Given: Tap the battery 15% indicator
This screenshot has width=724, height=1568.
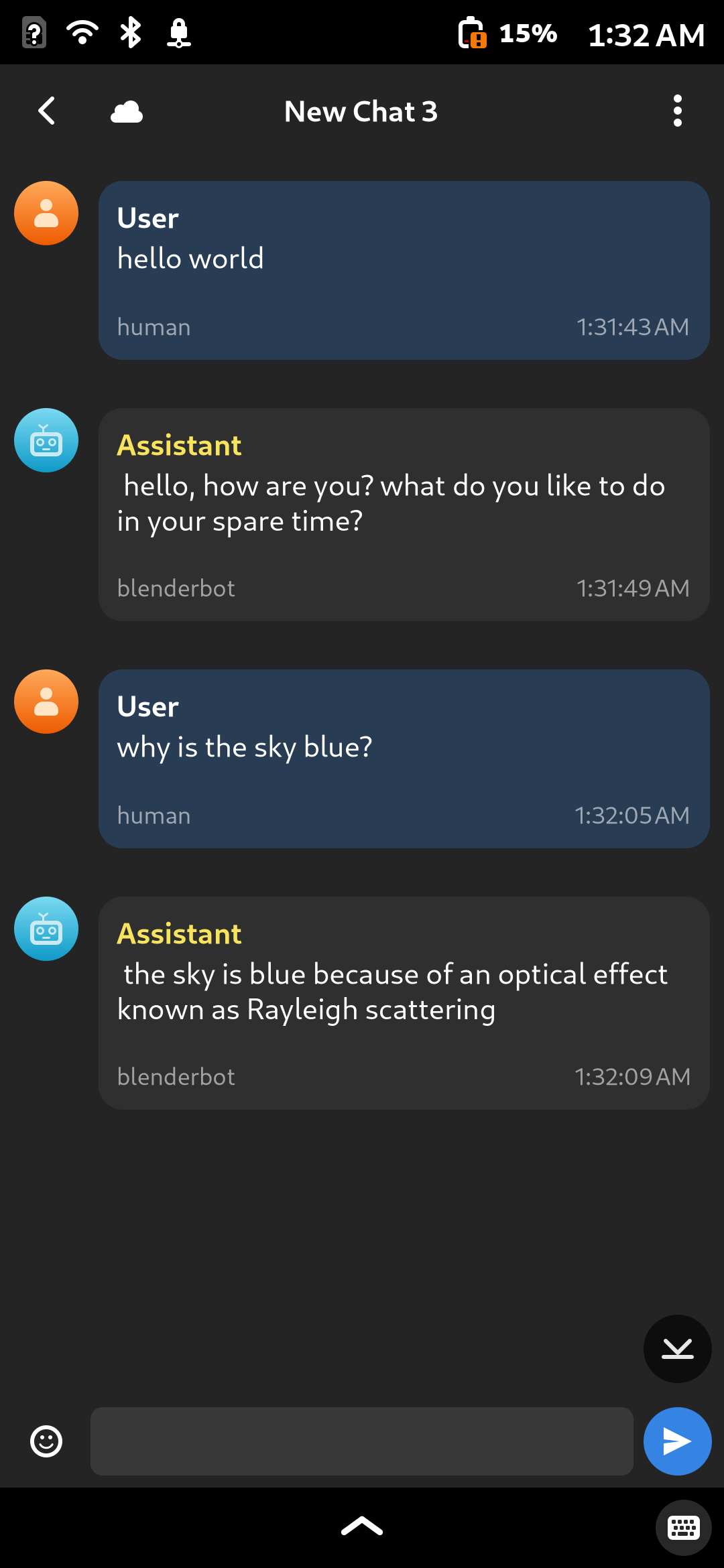Looking at the screenshot, I should coord(507,33).
